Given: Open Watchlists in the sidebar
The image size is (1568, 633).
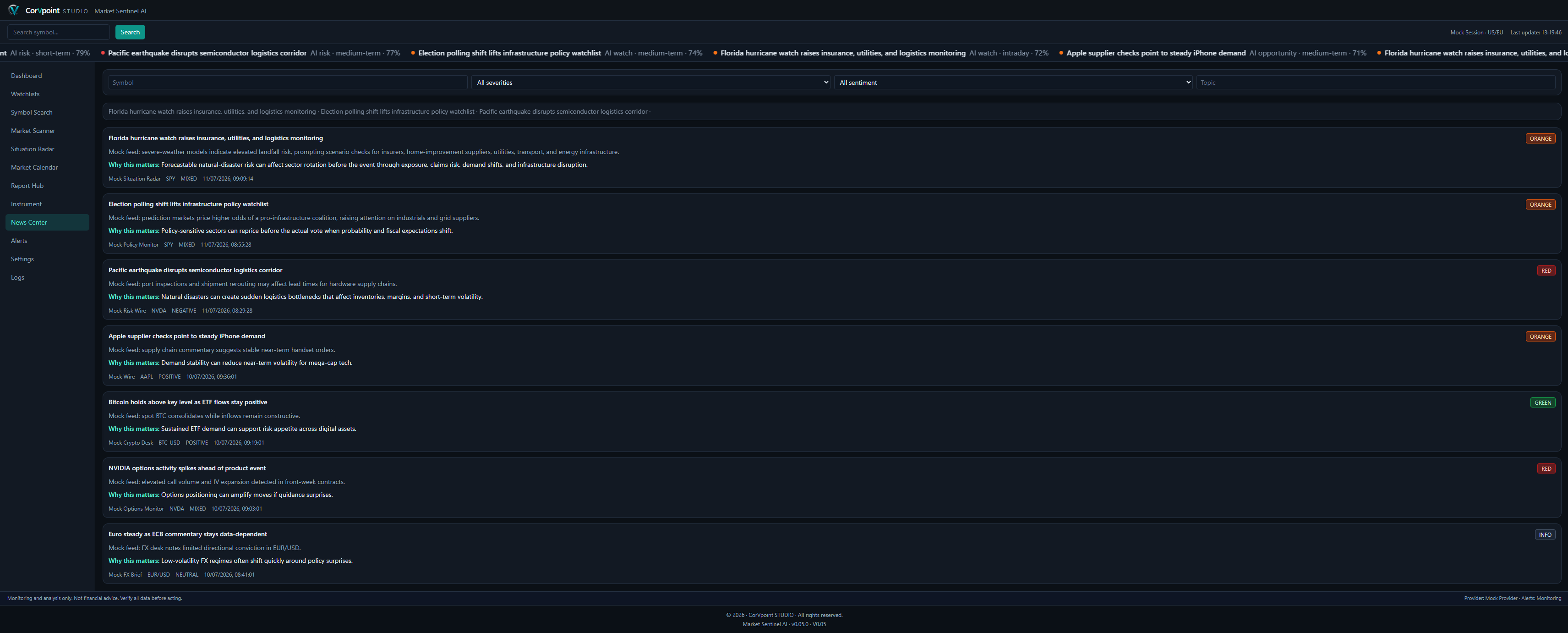Looking at the screenshot, I should [48, 94].
